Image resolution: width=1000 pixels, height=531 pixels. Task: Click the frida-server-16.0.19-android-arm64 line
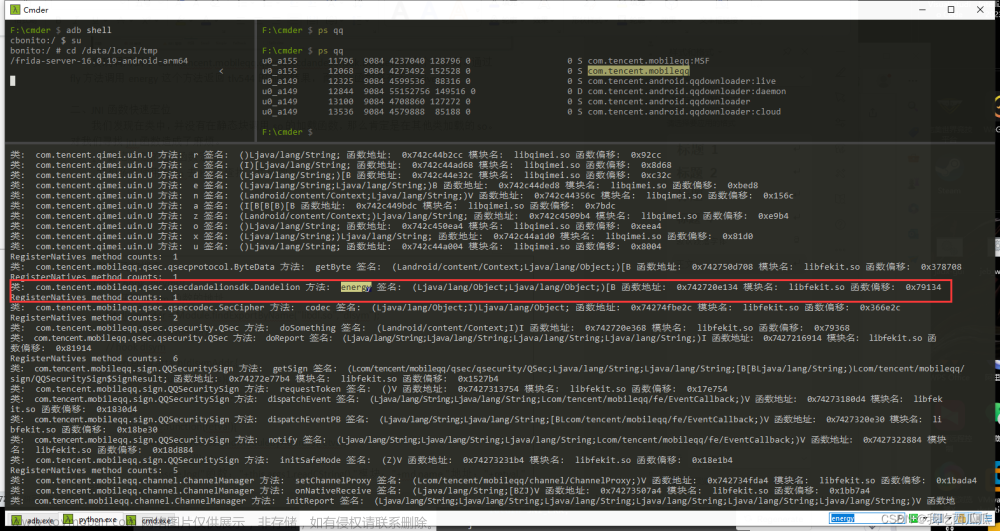click(99, 61)
